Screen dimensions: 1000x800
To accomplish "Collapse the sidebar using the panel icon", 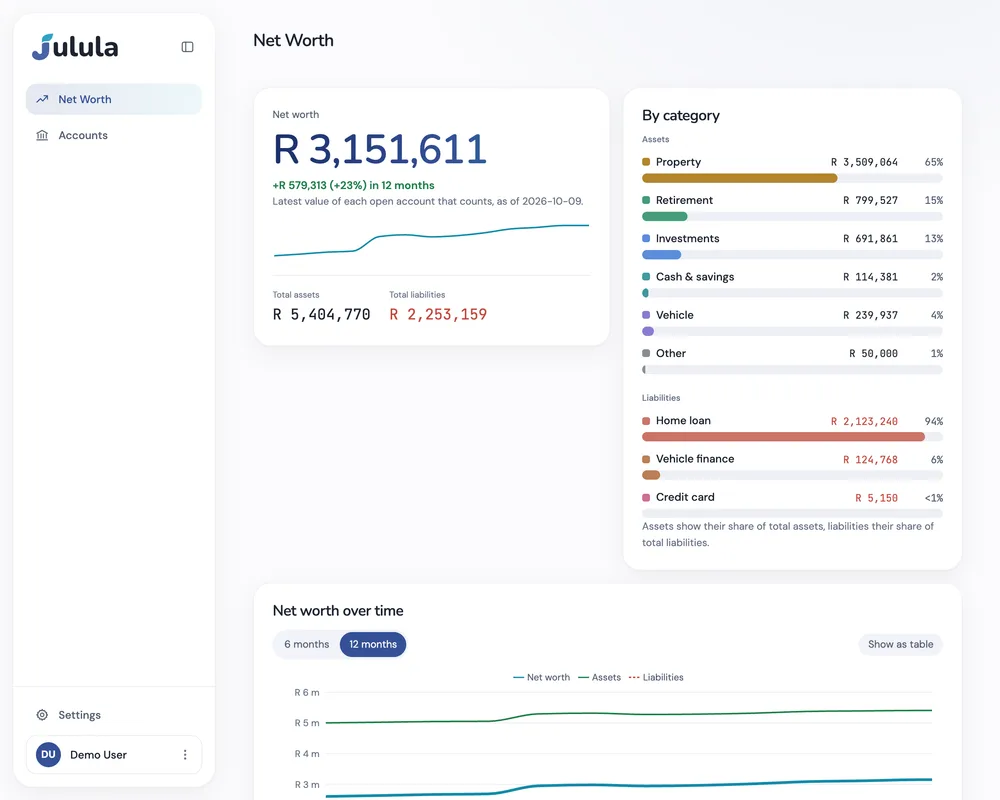I will (x=188, y=47).
